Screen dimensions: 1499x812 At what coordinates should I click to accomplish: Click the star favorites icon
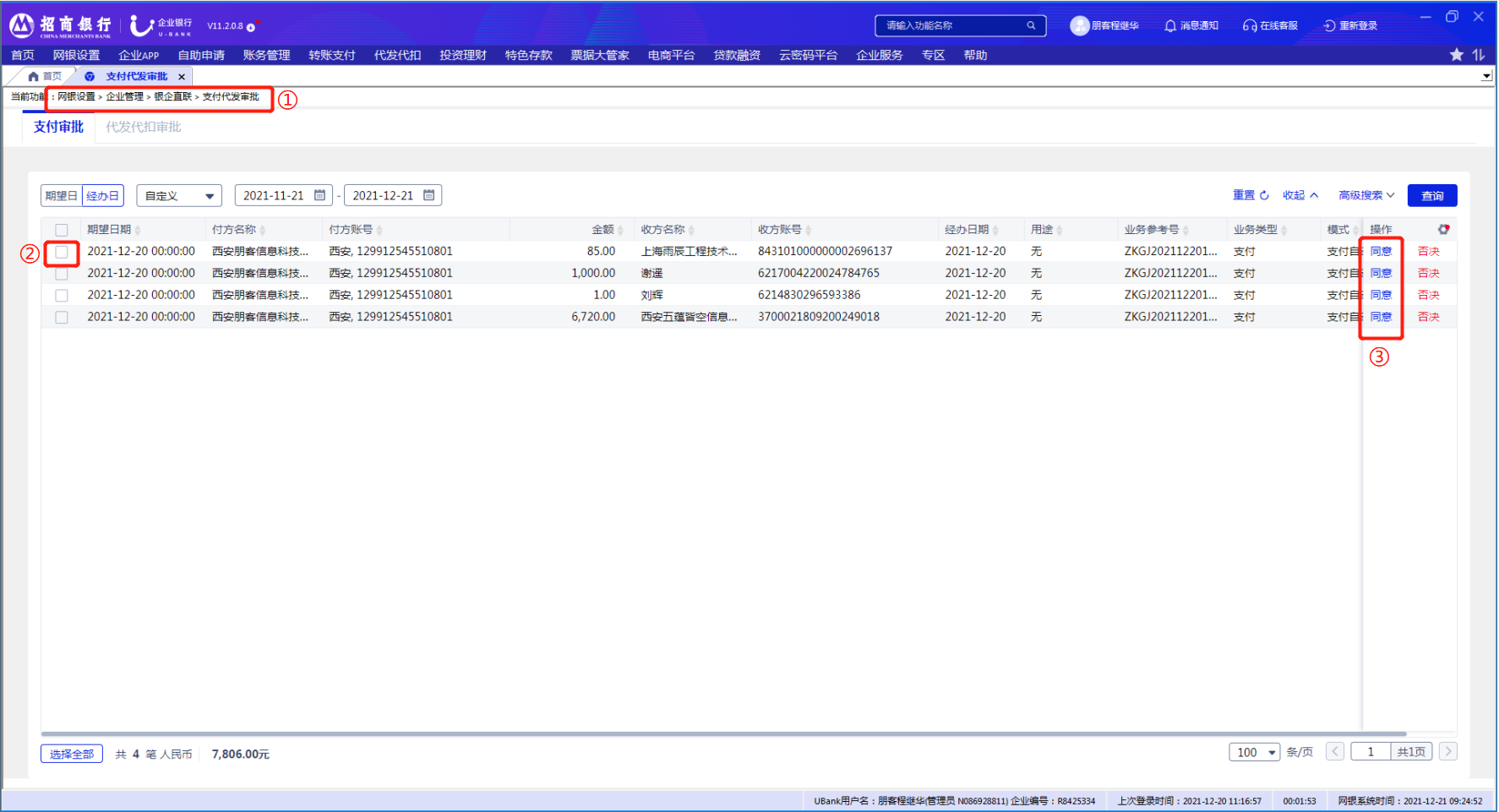1457,55
